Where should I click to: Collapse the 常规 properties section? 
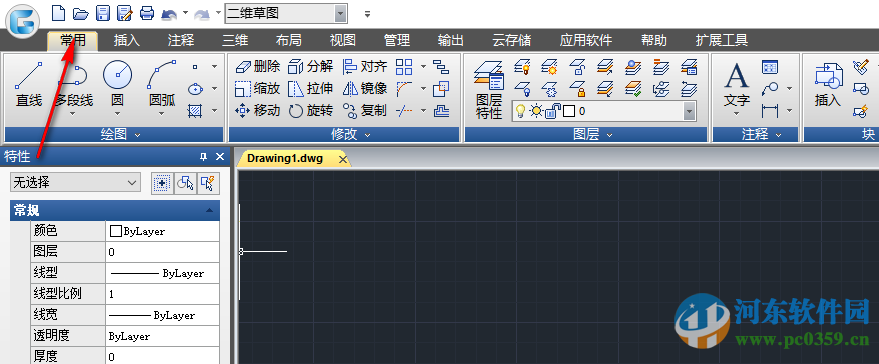click(x=209, y=211)
